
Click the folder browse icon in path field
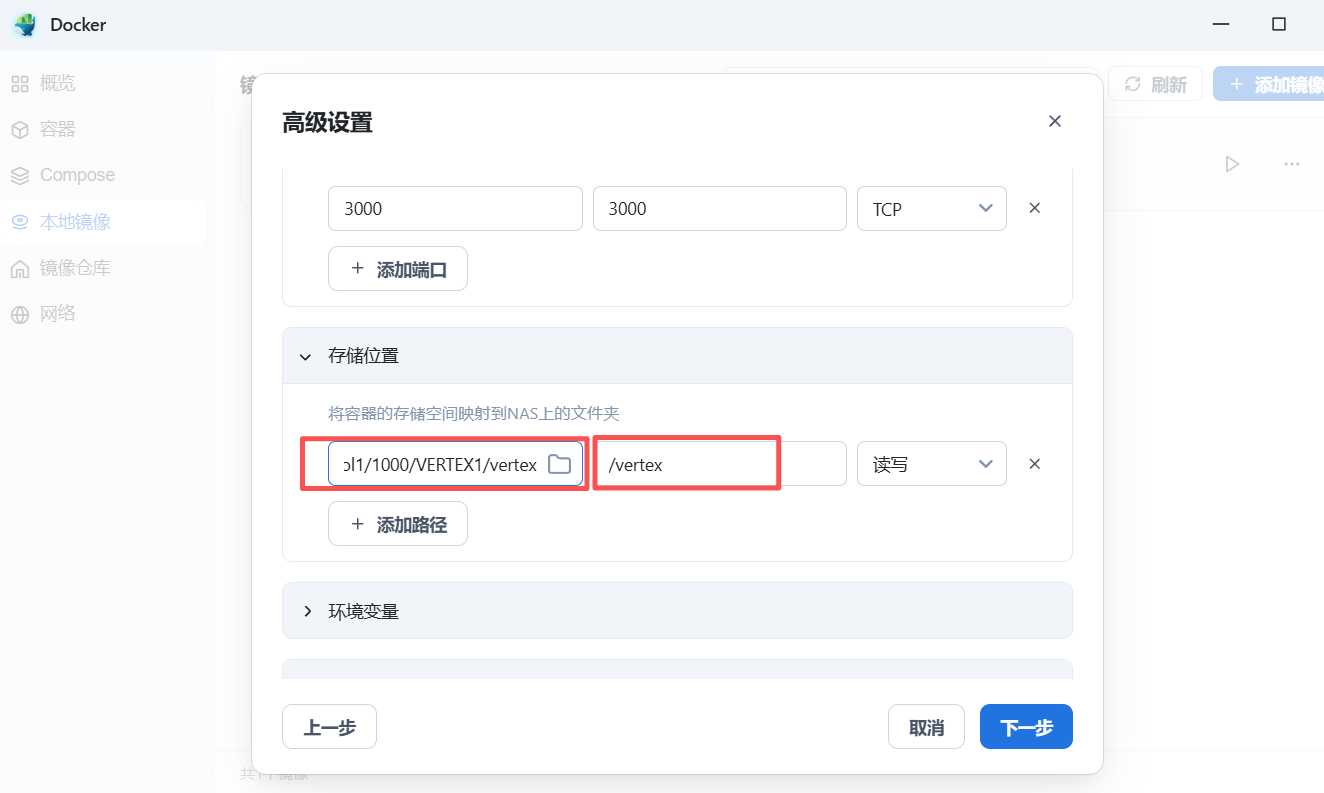[559, 464]
